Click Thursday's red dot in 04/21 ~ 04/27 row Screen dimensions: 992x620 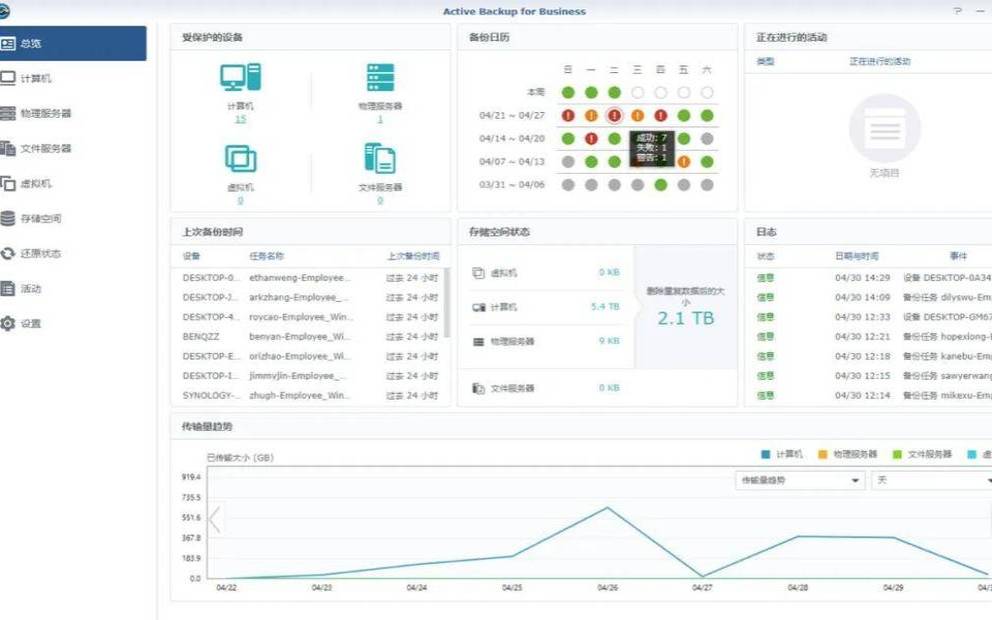coord(660,116)
